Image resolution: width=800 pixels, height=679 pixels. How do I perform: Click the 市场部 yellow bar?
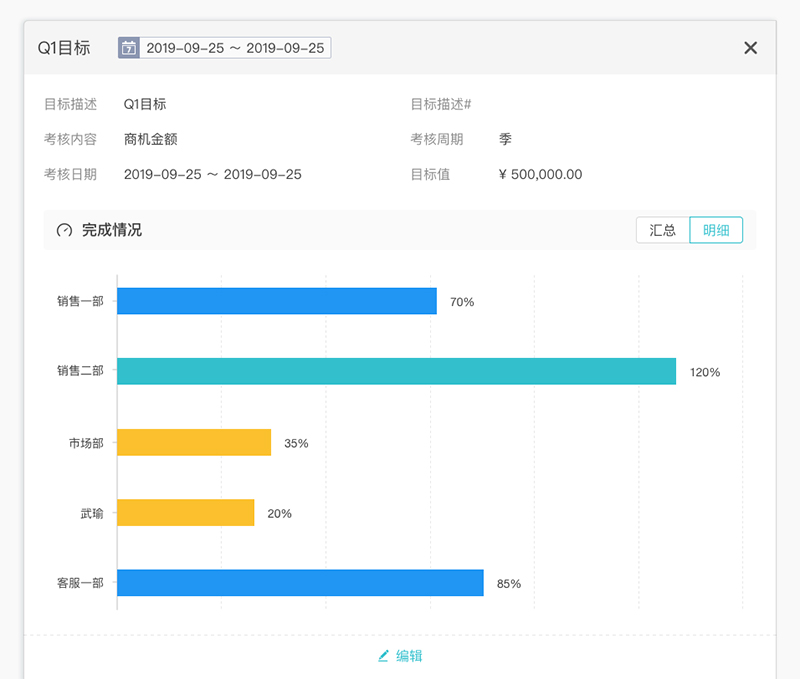coord(194,442)
